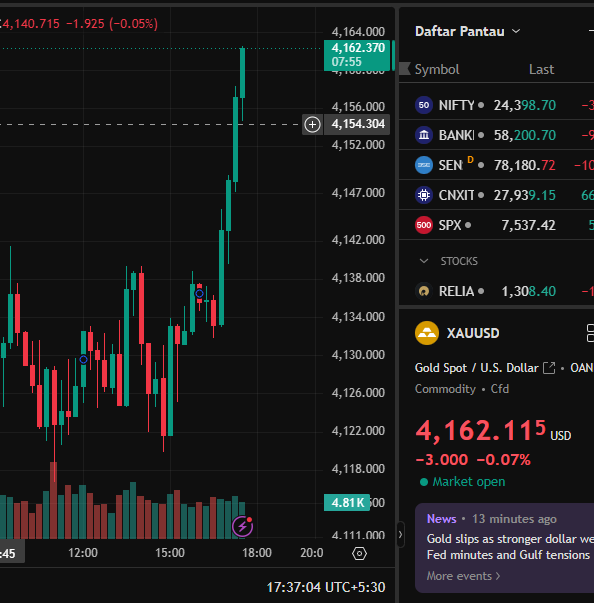
Task: Click the 4,164.000 price axis label
Action: [358, 32]
